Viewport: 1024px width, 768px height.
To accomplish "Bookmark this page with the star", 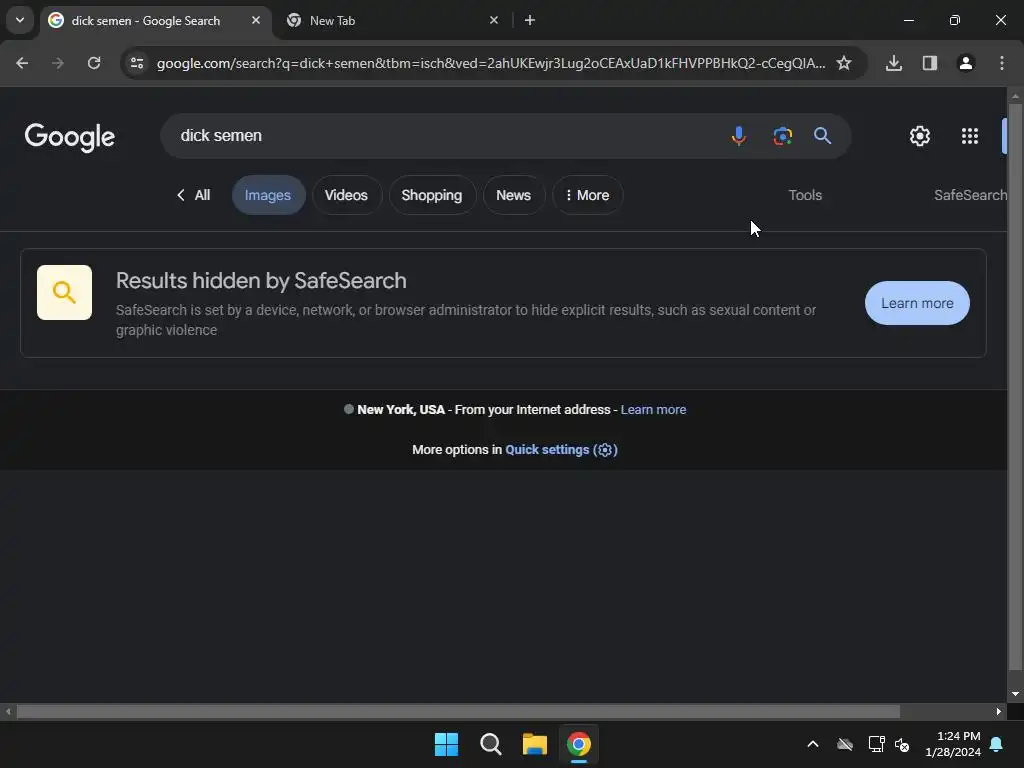I will 844,63.
